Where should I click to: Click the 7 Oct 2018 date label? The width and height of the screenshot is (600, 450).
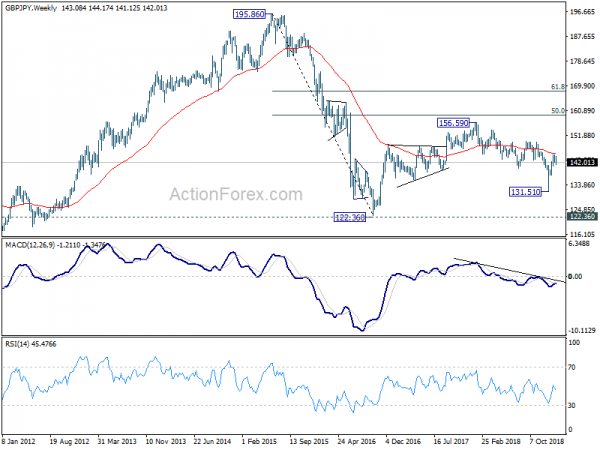coord(547,441)
